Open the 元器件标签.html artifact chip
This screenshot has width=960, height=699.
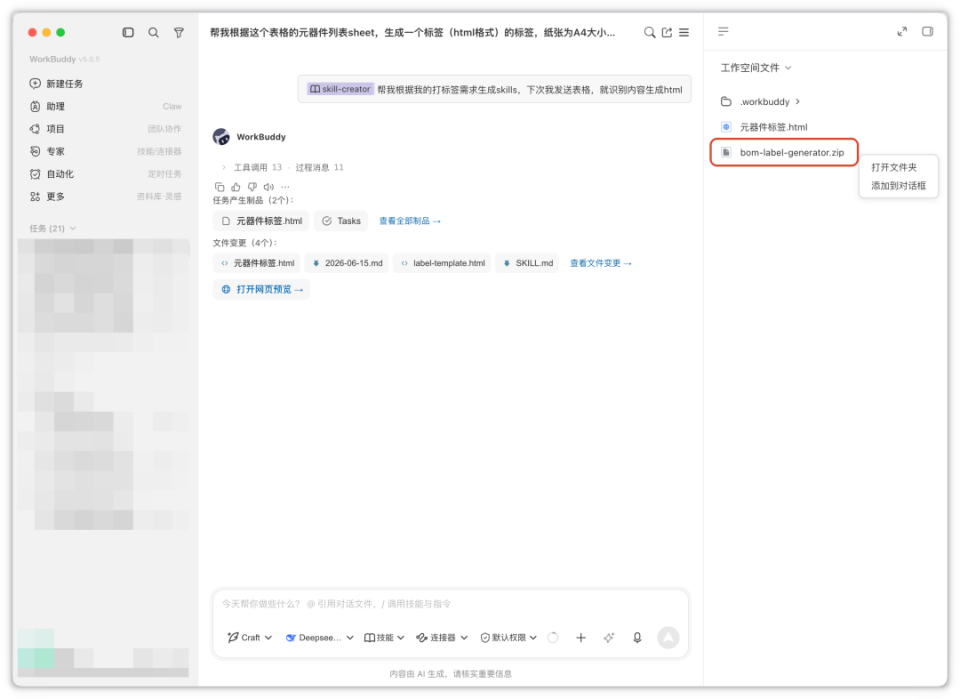(261, 221)
